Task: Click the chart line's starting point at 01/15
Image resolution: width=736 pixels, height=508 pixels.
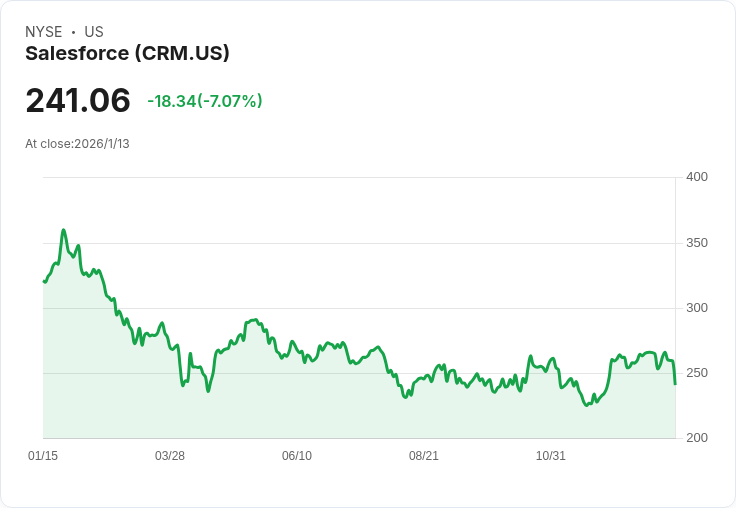Action: click(44, 281)
